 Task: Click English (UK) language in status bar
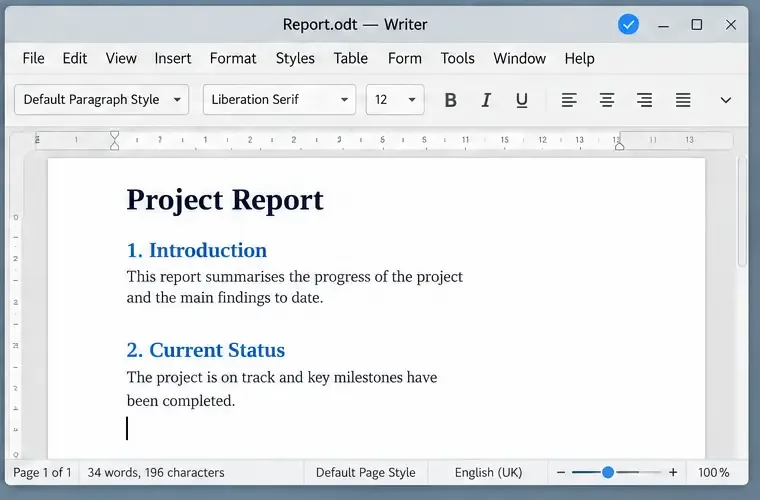coord(489,472)
